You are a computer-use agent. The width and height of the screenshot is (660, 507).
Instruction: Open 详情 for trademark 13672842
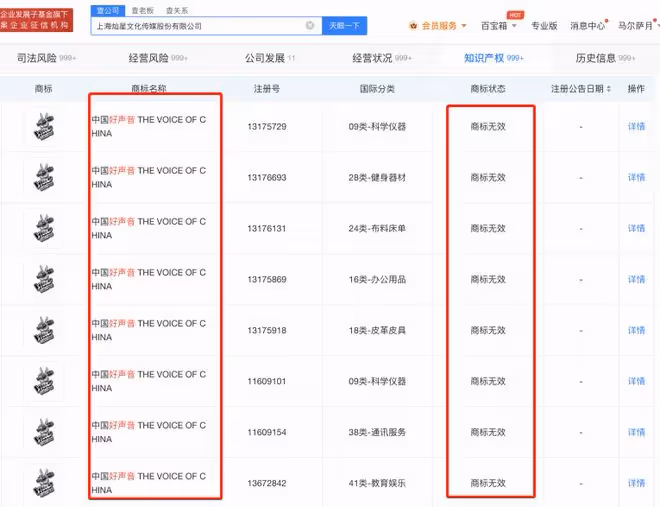tap(636, 483)
